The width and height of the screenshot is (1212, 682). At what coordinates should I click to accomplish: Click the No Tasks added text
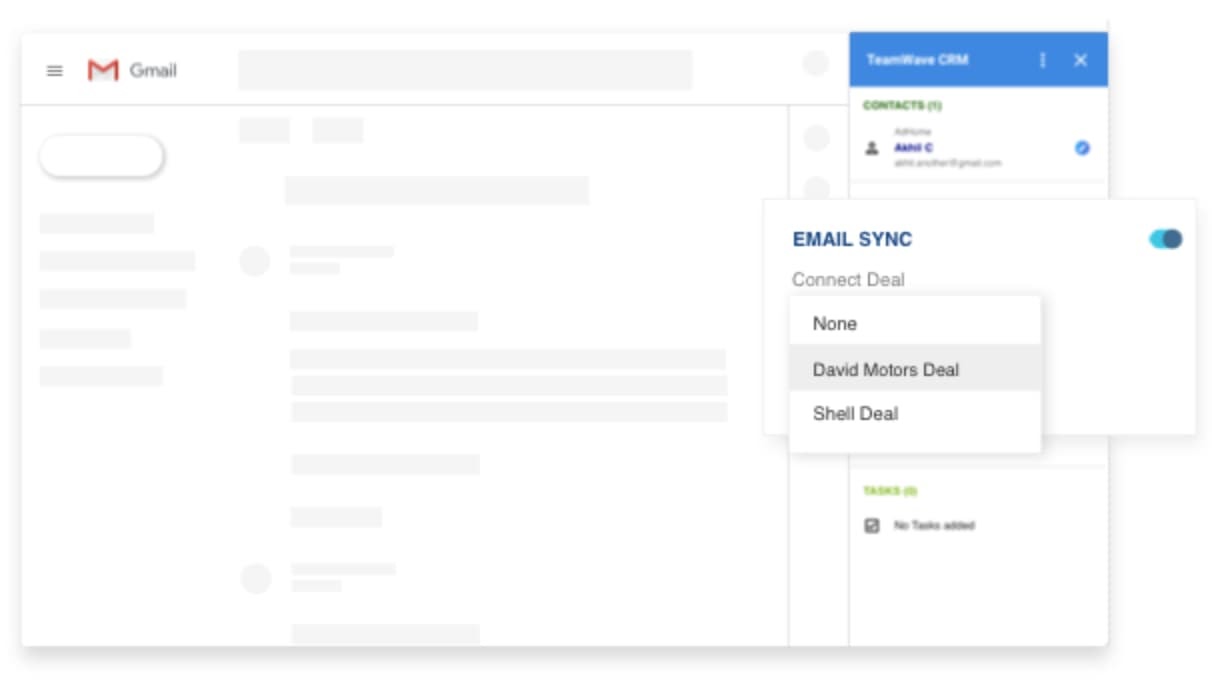coord(934,525)
